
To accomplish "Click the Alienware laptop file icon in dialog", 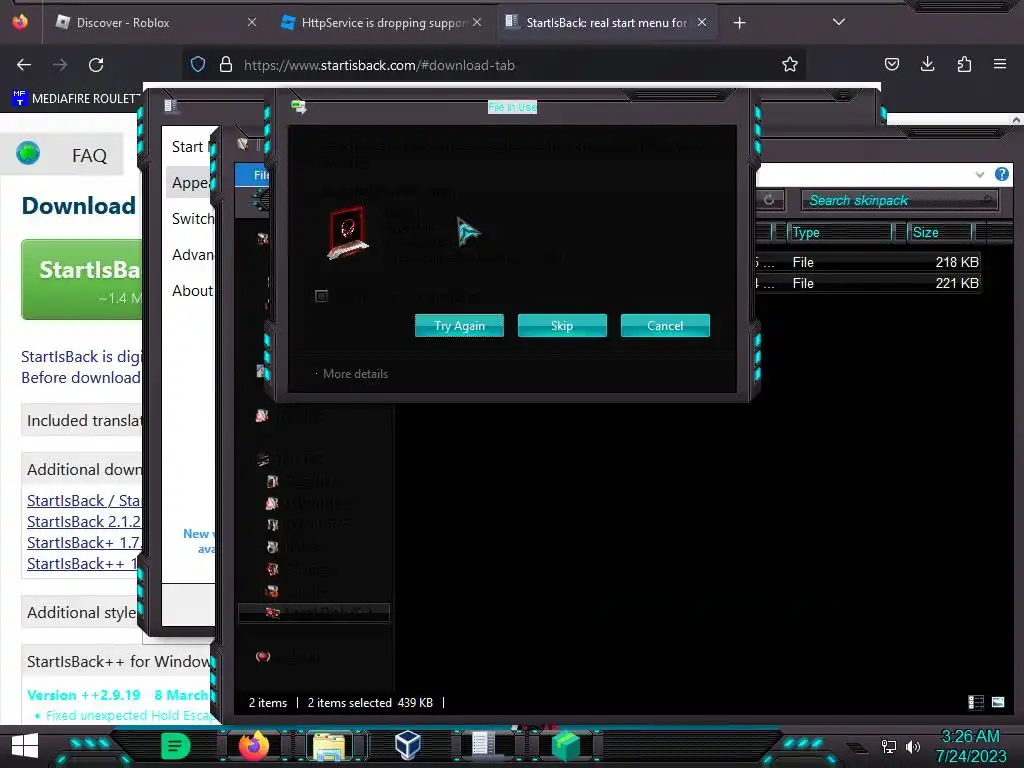I will (x=347, y=232).
